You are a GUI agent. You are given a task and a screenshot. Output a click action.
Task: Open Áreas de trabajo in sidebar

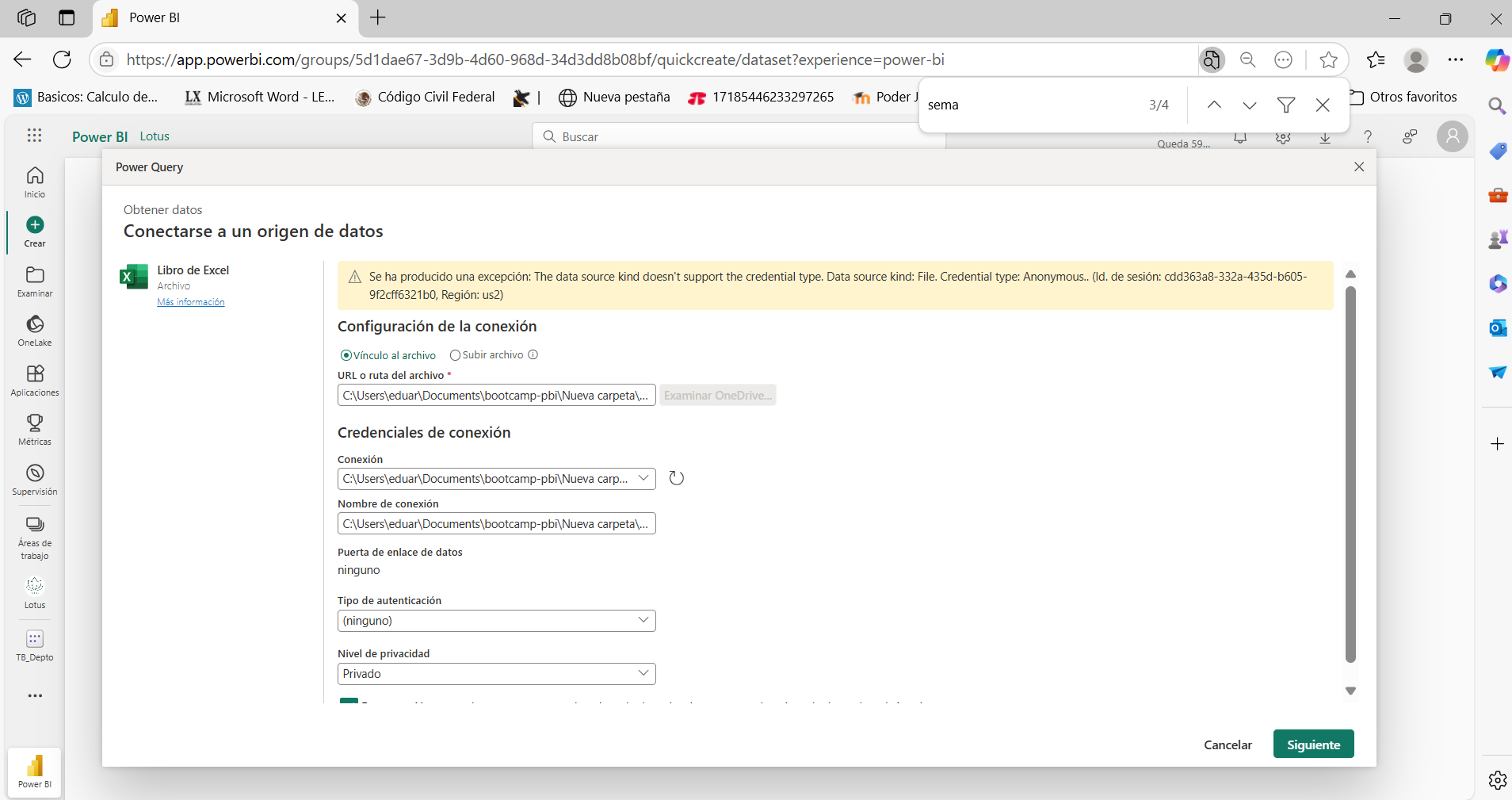(x=35, y=537)
